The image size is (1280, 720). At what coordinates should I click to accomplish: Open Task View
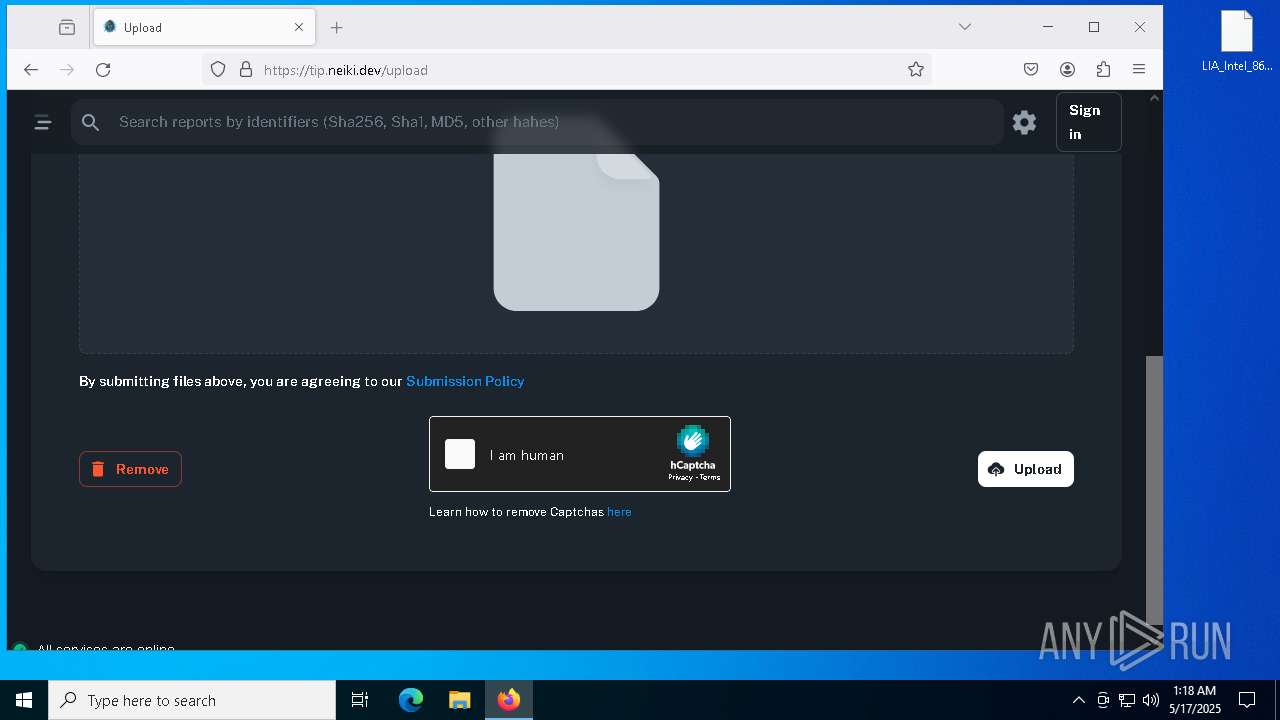[x=360, y=700]
